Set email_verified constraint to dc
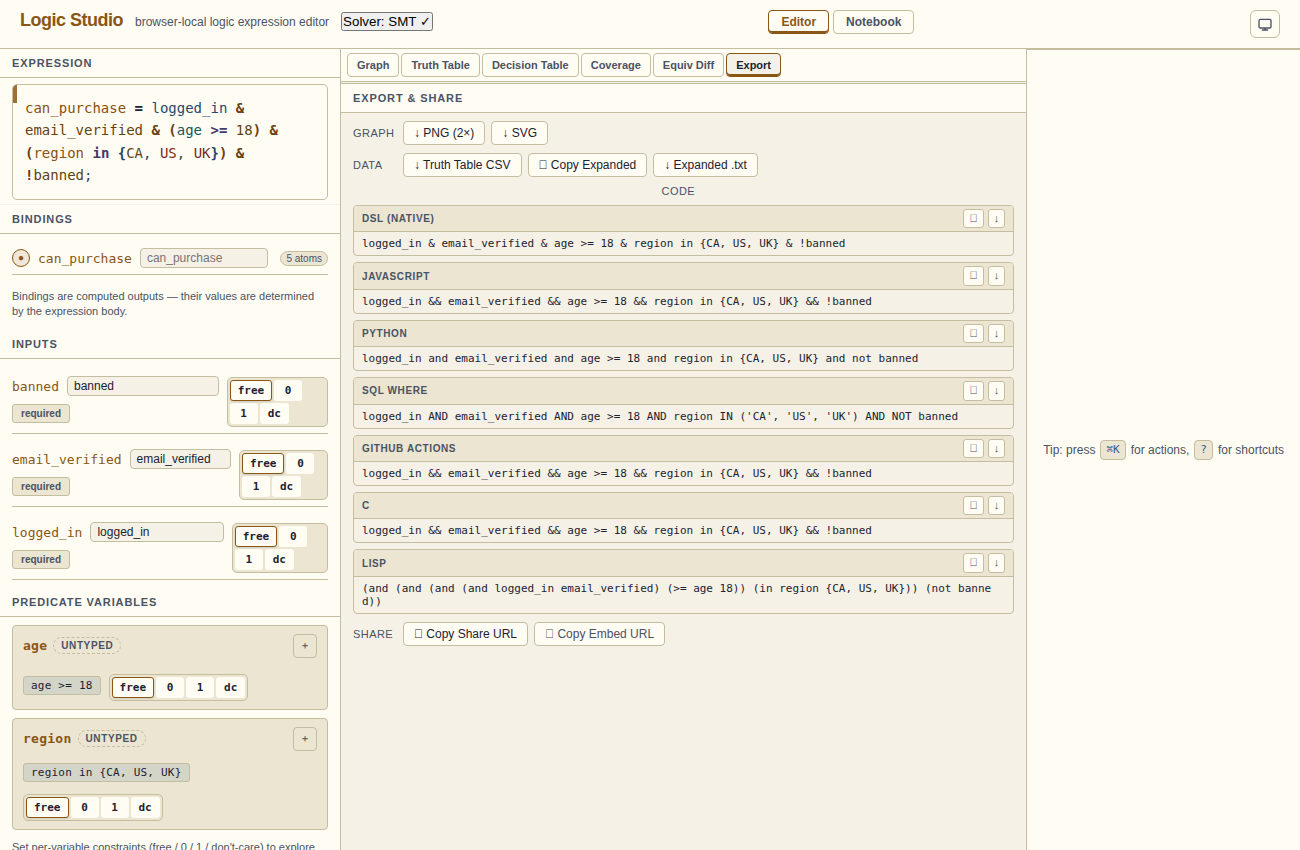The height and width of the screenshot is (850, 1300). coord(285,486)
